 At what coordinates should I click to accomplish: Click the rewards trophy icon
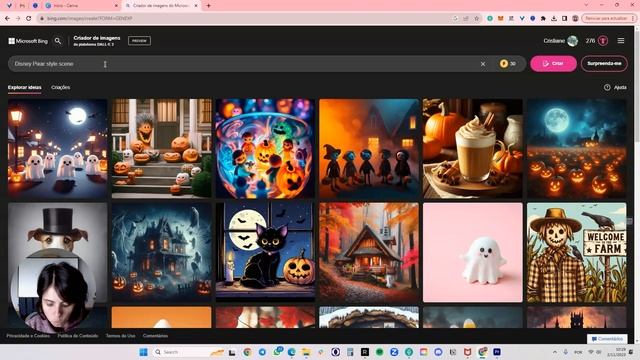point(603,41)
